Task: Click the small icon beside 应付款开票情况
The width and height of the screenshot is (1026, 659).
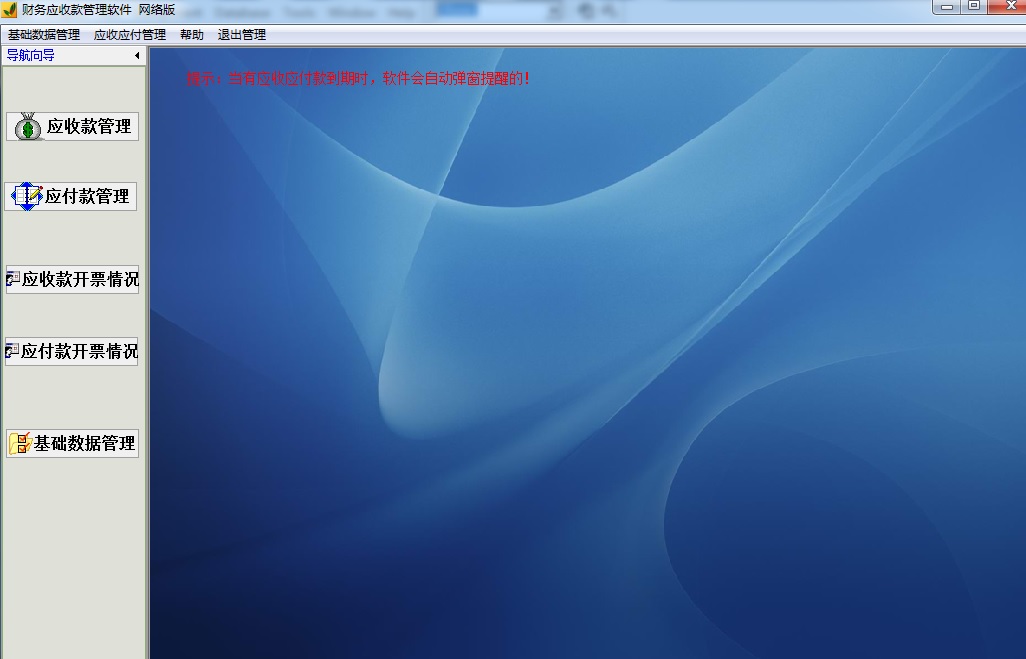Action: coord(13,352)
